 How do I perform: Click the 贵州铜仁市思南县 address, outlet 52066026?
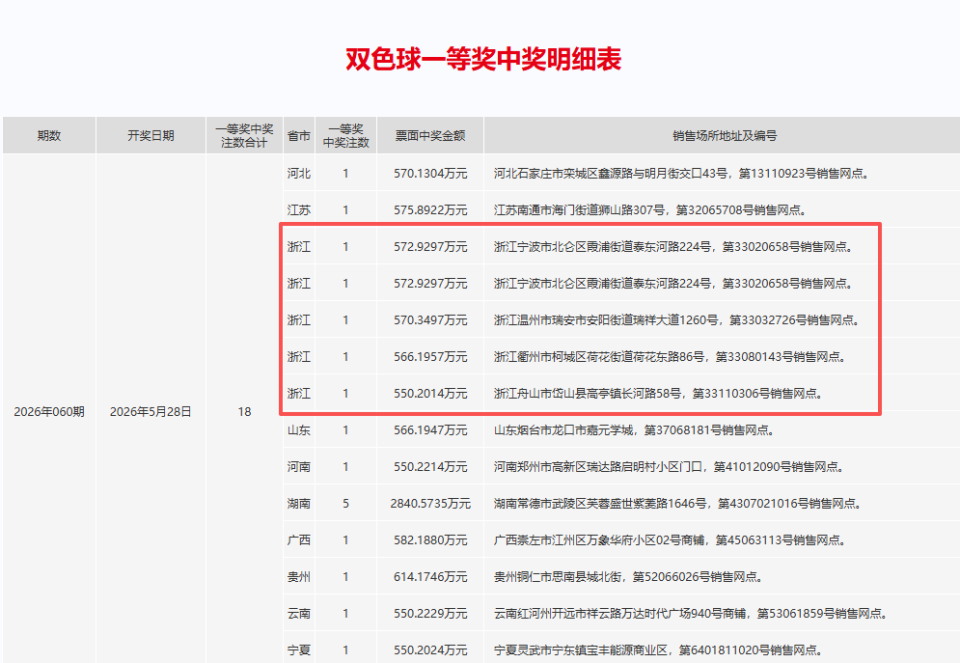[628, 577]
